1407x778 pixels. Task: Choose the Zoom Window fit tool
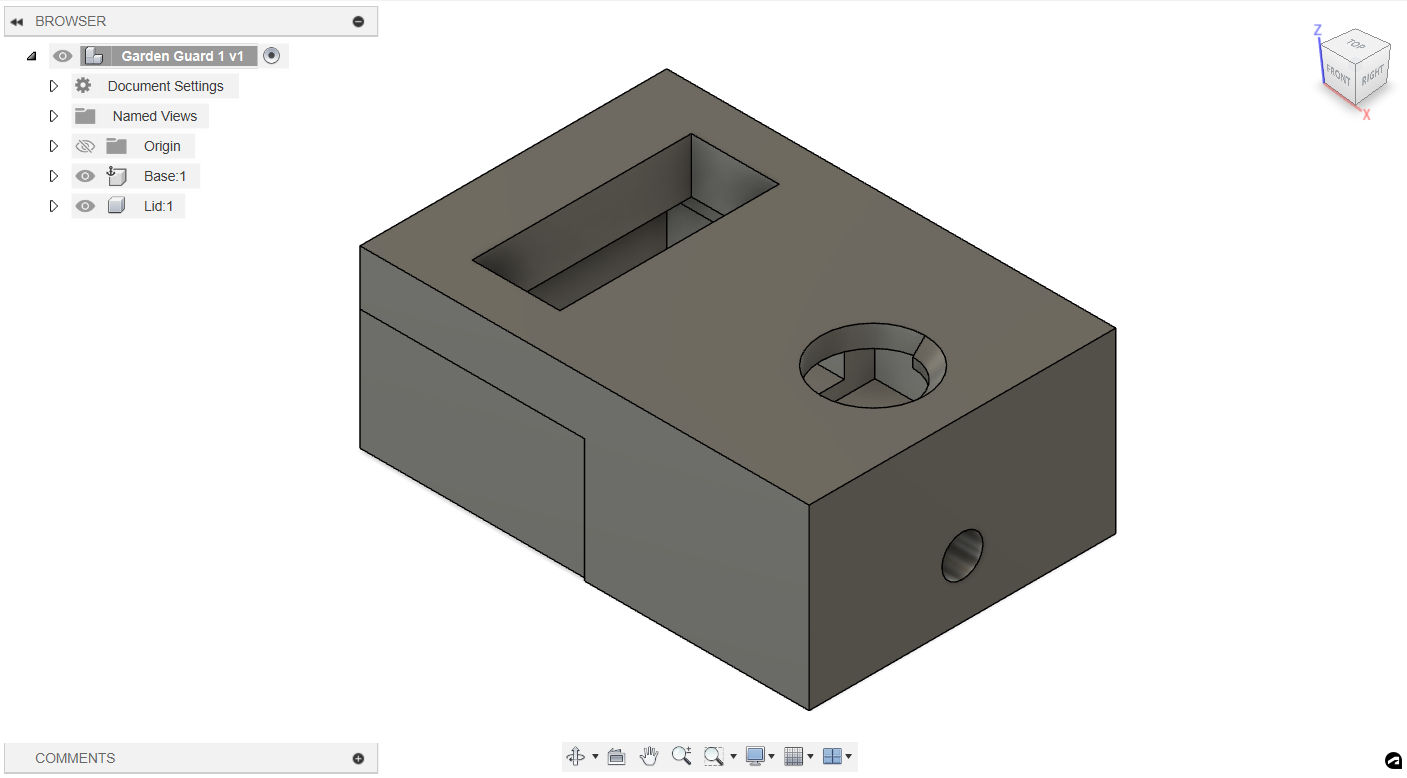pyautogui.click(x=713, y=757)
